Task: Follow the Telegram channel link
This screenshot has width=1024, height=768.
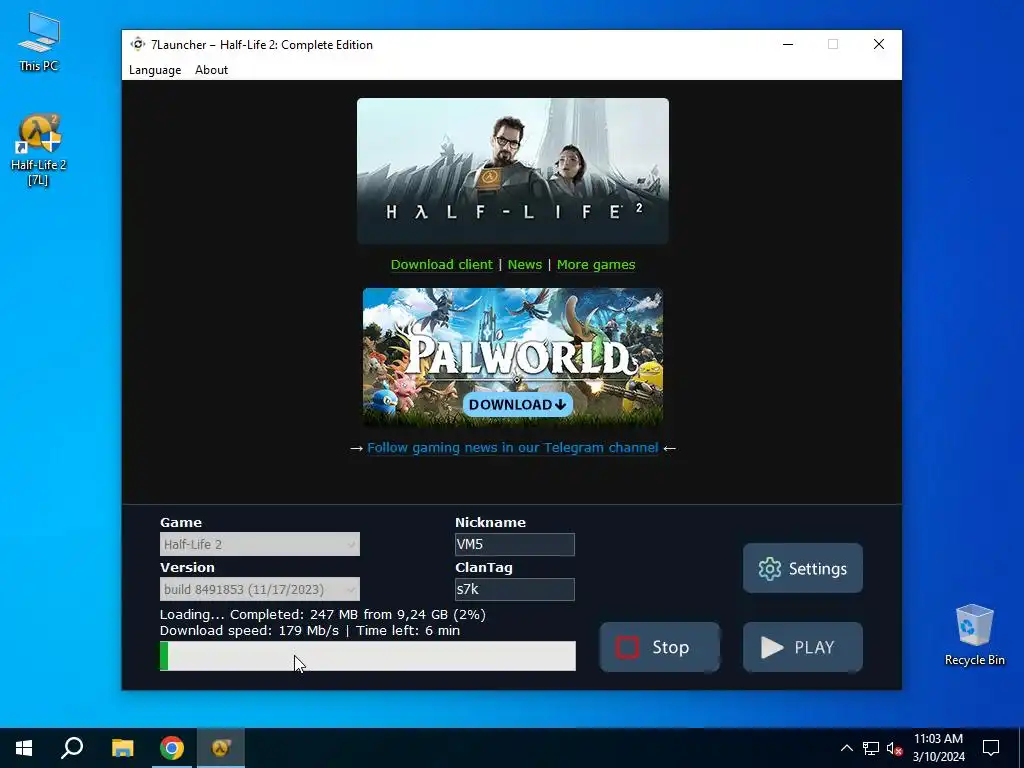Action: pos(513,448)
